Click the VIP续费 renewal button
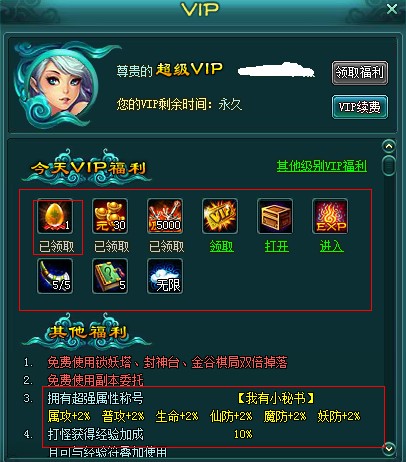Viewport: 406px width, 462px height. coord(360,107)
